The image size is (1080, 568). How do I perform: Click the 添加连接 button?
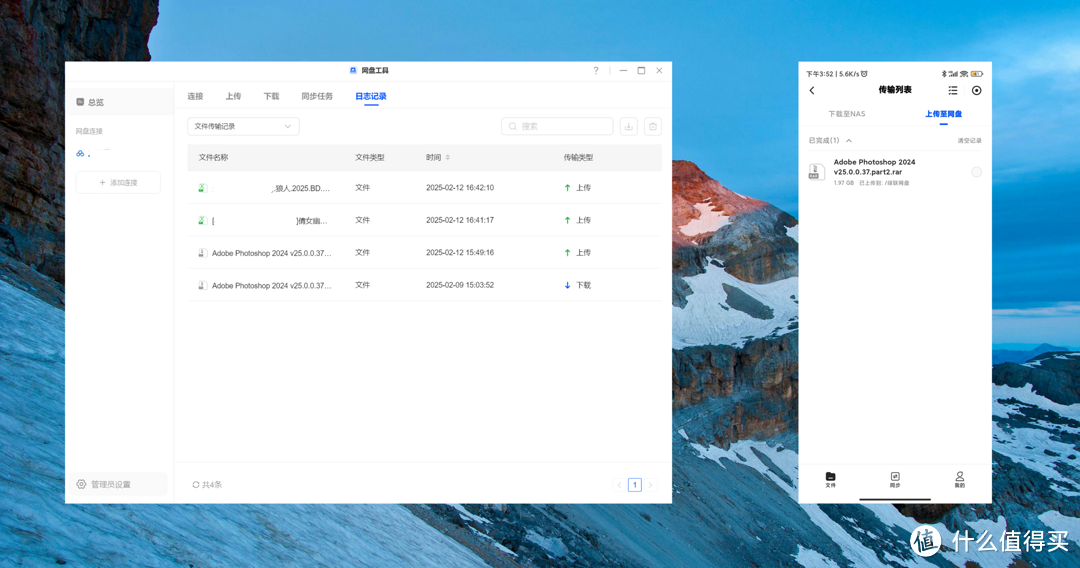click(x=118, y=183)
